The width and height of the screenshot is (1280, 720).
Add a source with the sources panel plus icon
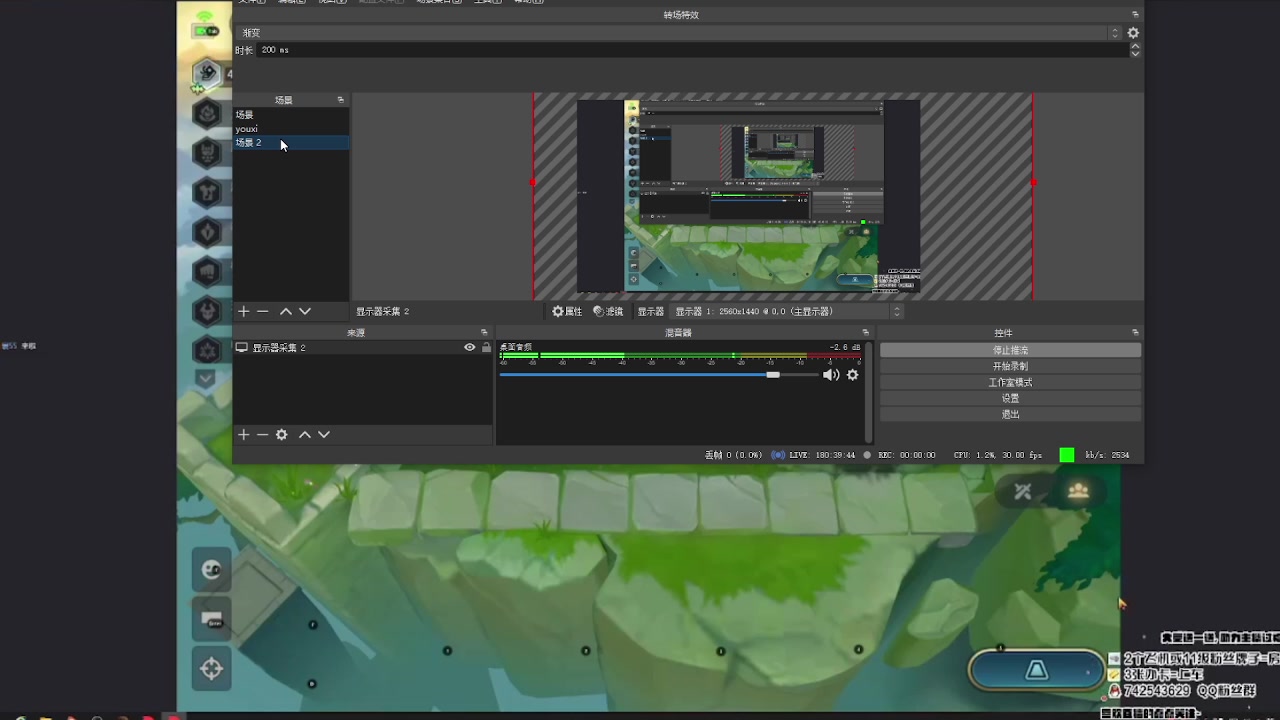coord(243,435)
